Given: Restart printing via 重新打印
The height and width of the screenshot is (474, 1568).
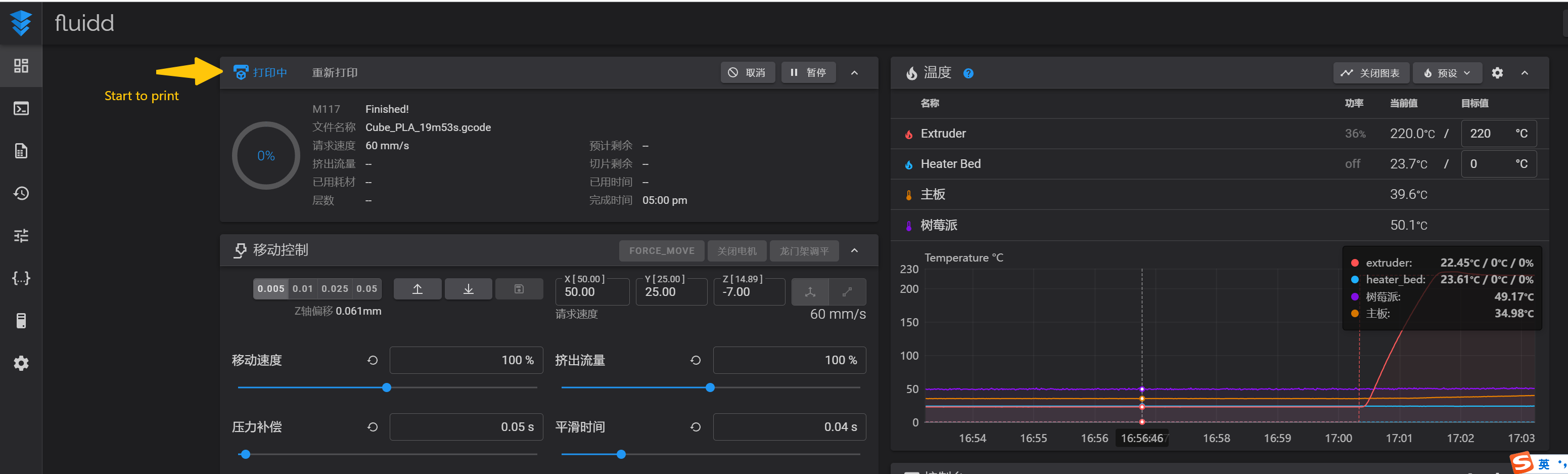Looking at the screenshot, I should [334, 72].
